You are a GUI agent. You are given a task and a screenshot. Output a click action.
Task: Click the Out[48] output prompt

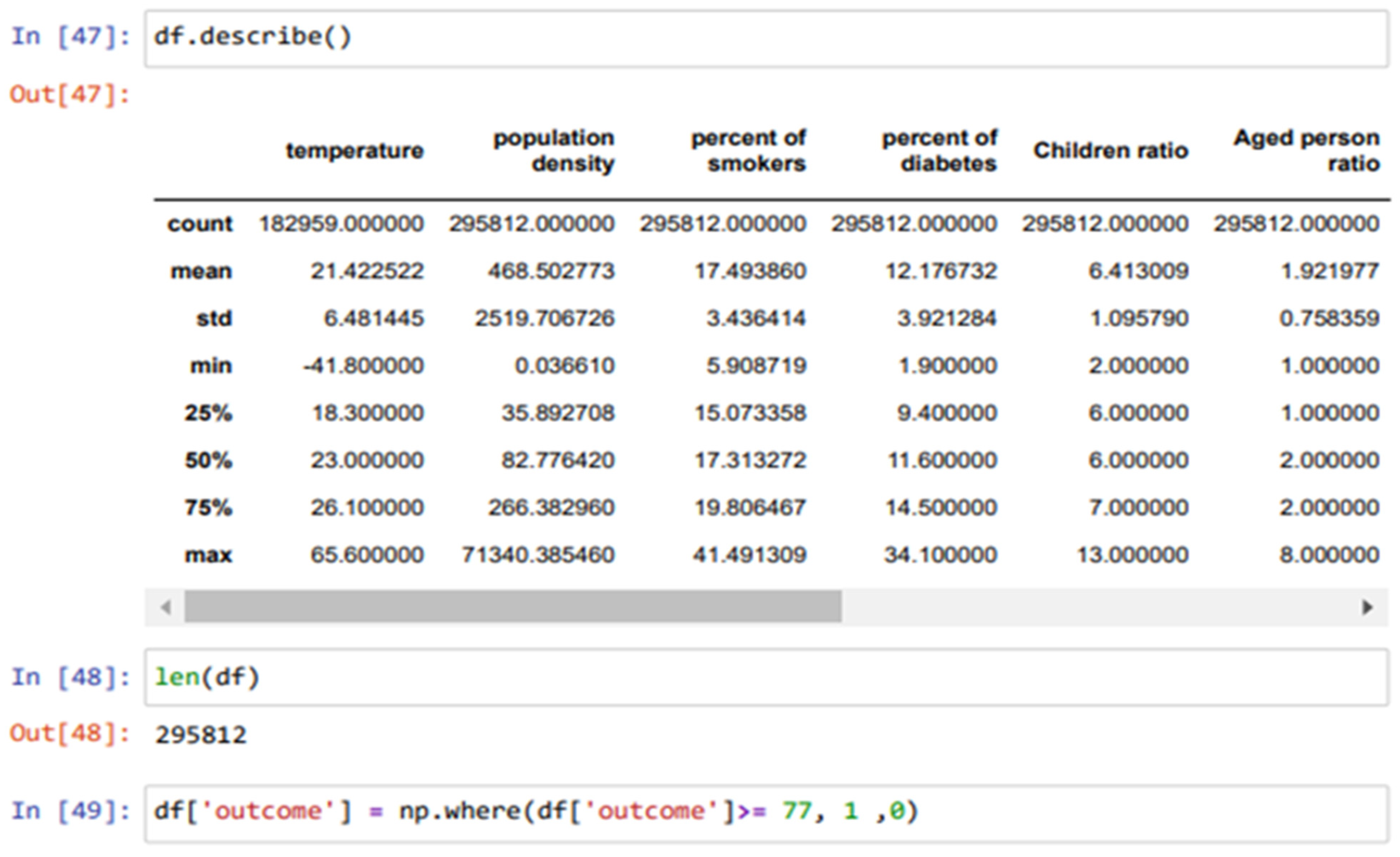coord(70,734)
